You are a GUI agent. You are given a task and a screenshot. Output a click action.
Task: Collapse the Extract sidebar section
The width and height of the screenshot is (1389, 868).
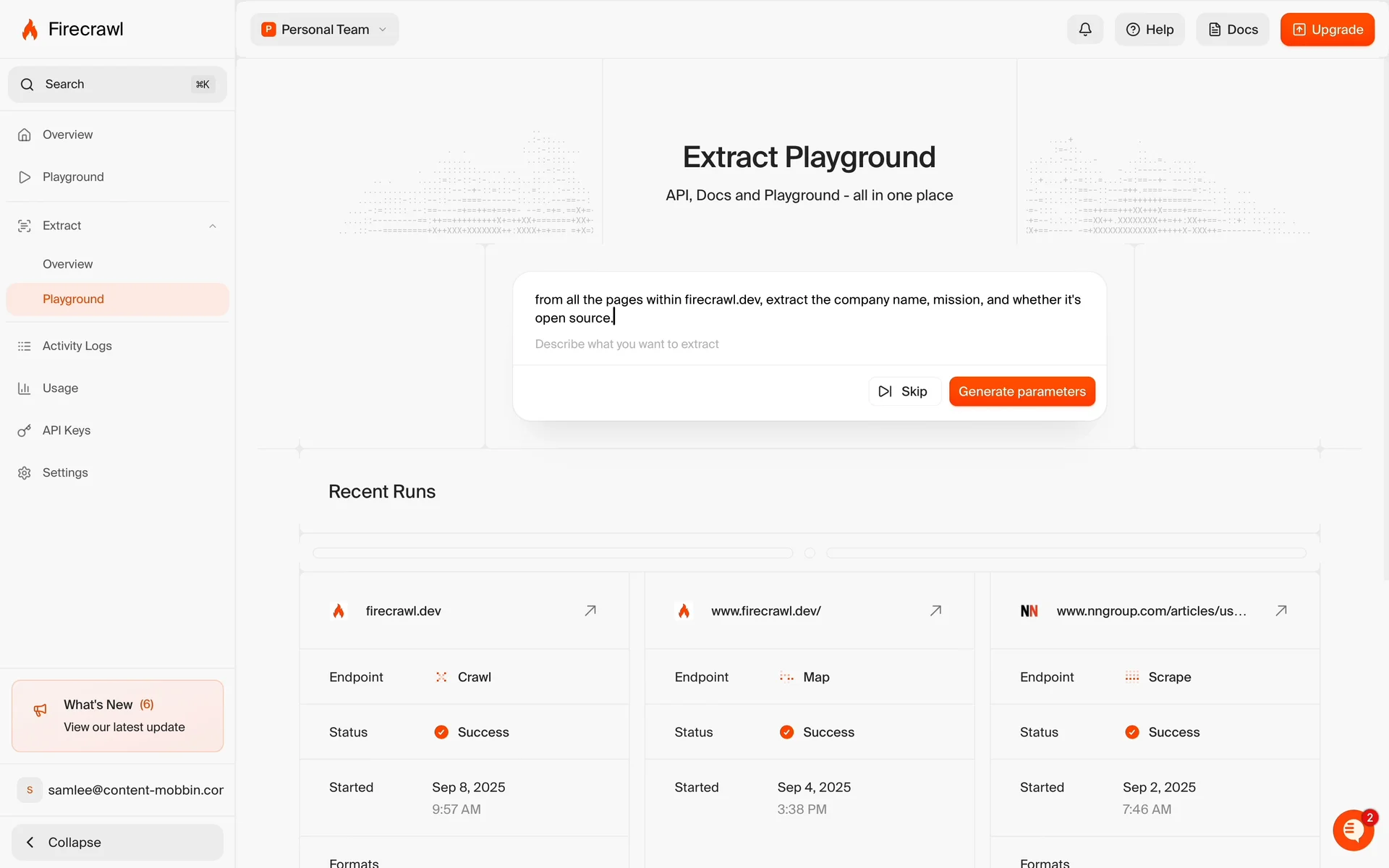point(213,226)
